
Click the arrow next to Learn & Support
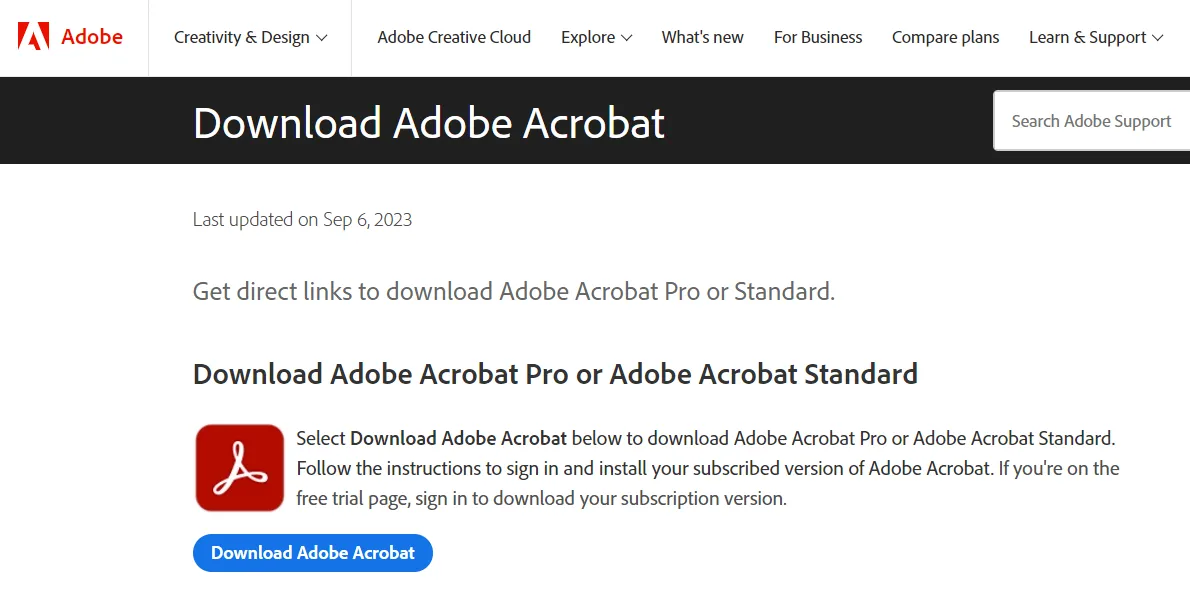pyautogui.click(x=1158, y=38)
